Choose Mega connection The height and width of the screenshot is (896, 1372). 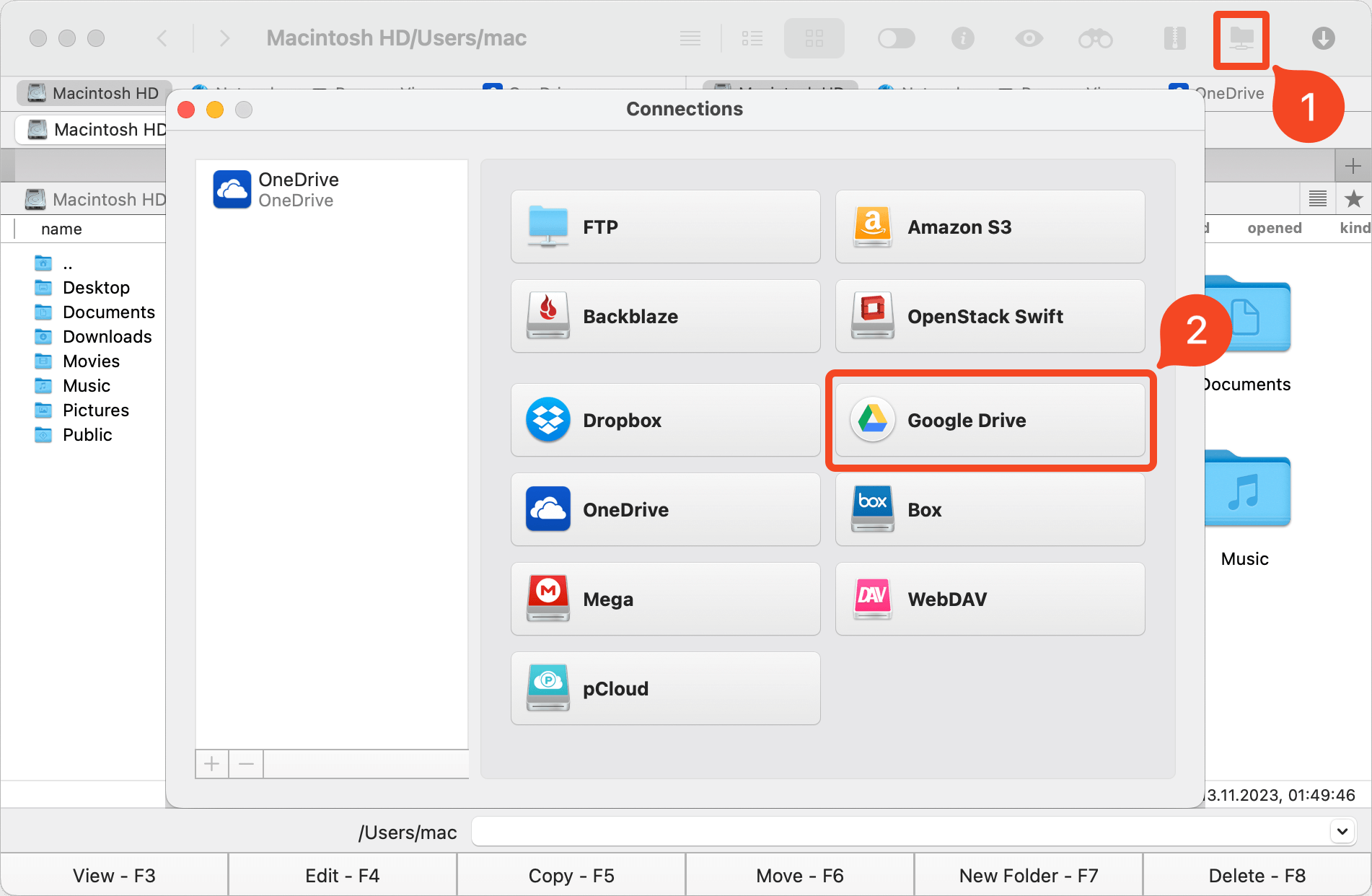665,599
